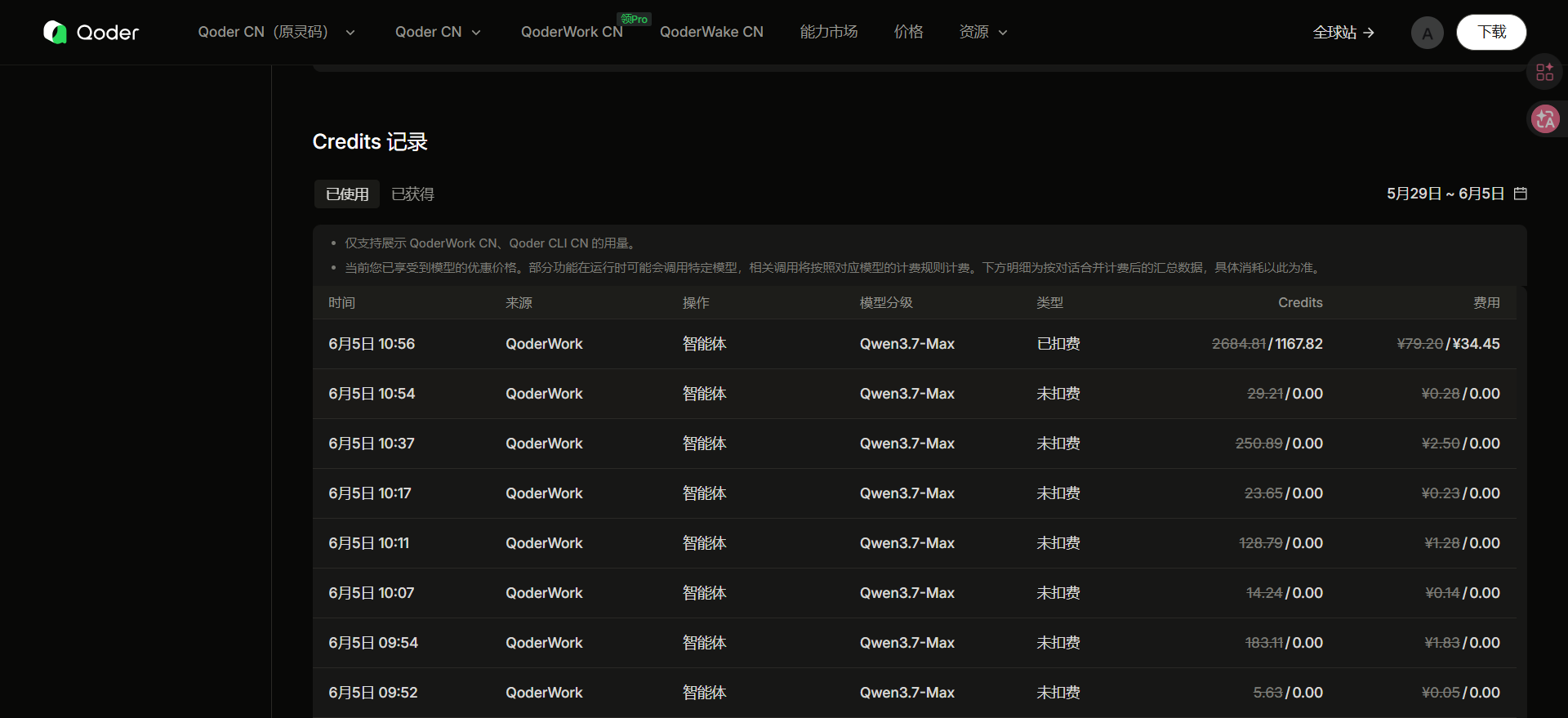Click Qwen3.7-Max in the 10:11 row
This screenshot has width=1568, height=718.
click(907, 543)
